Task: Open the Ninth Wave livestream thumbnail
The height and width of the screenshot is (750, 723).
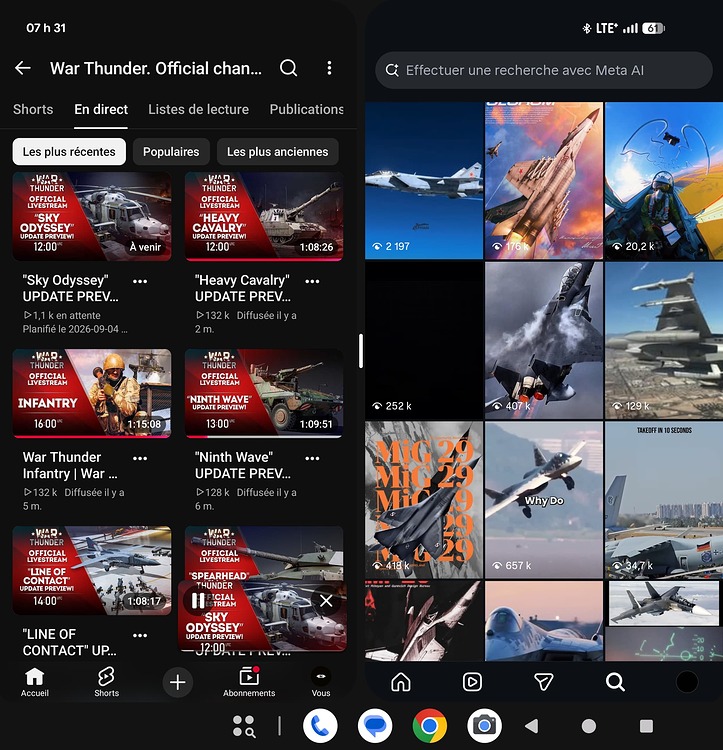Action: 264,393
